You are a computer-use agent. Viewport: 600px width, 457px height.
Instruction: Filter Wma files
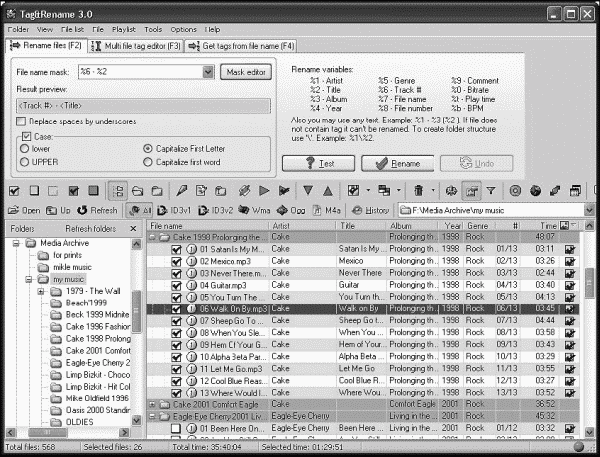pyautogui.click(x=254, y=211)
